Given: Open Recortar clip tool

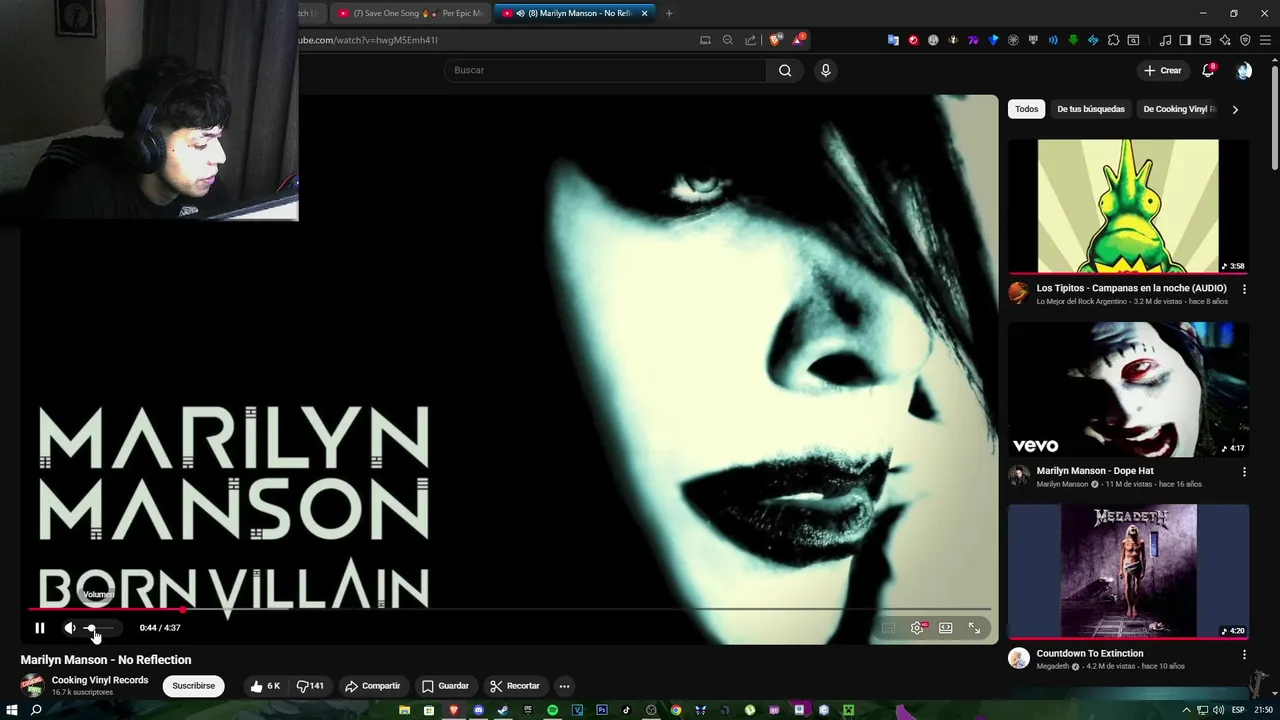Looking at the screenshot, I should 514,686.
